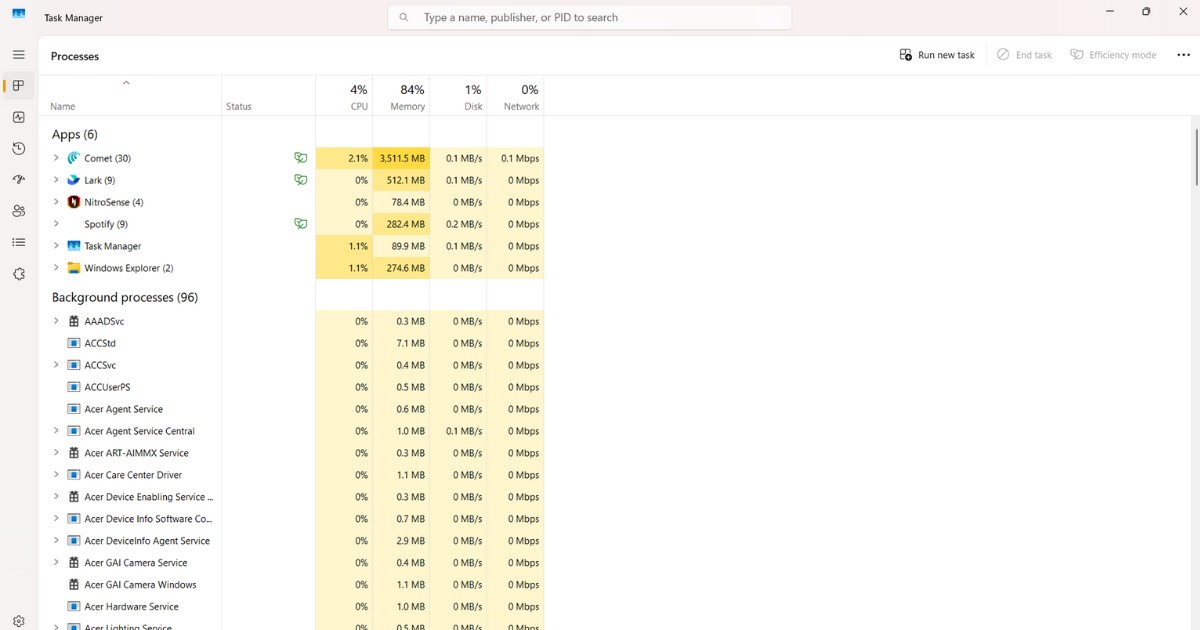Image resolution: width=1200 pixels, height=630 pixels.
Task: Click the Run new task button
Action: (936, 55)
